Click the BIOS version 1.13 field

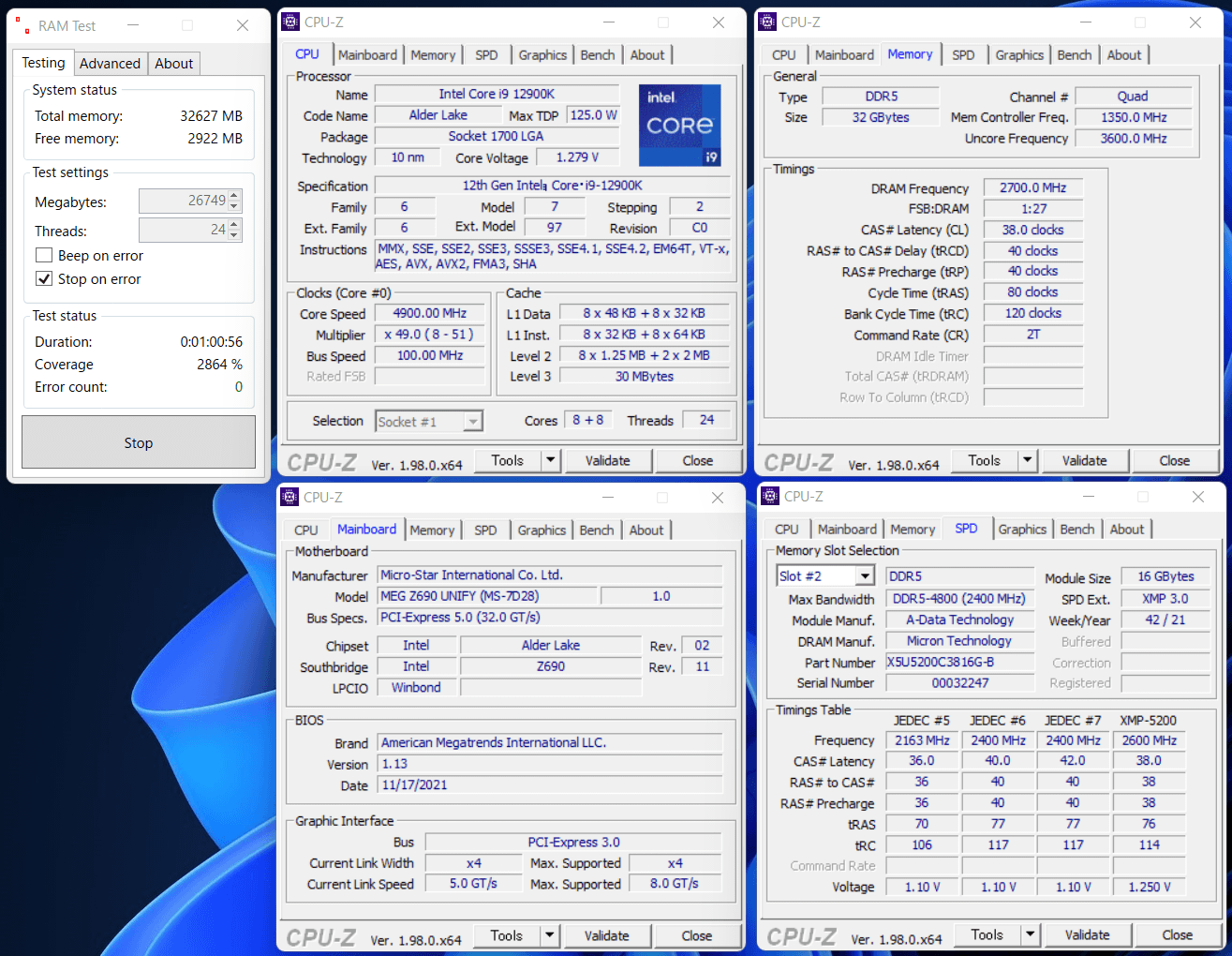550,764
